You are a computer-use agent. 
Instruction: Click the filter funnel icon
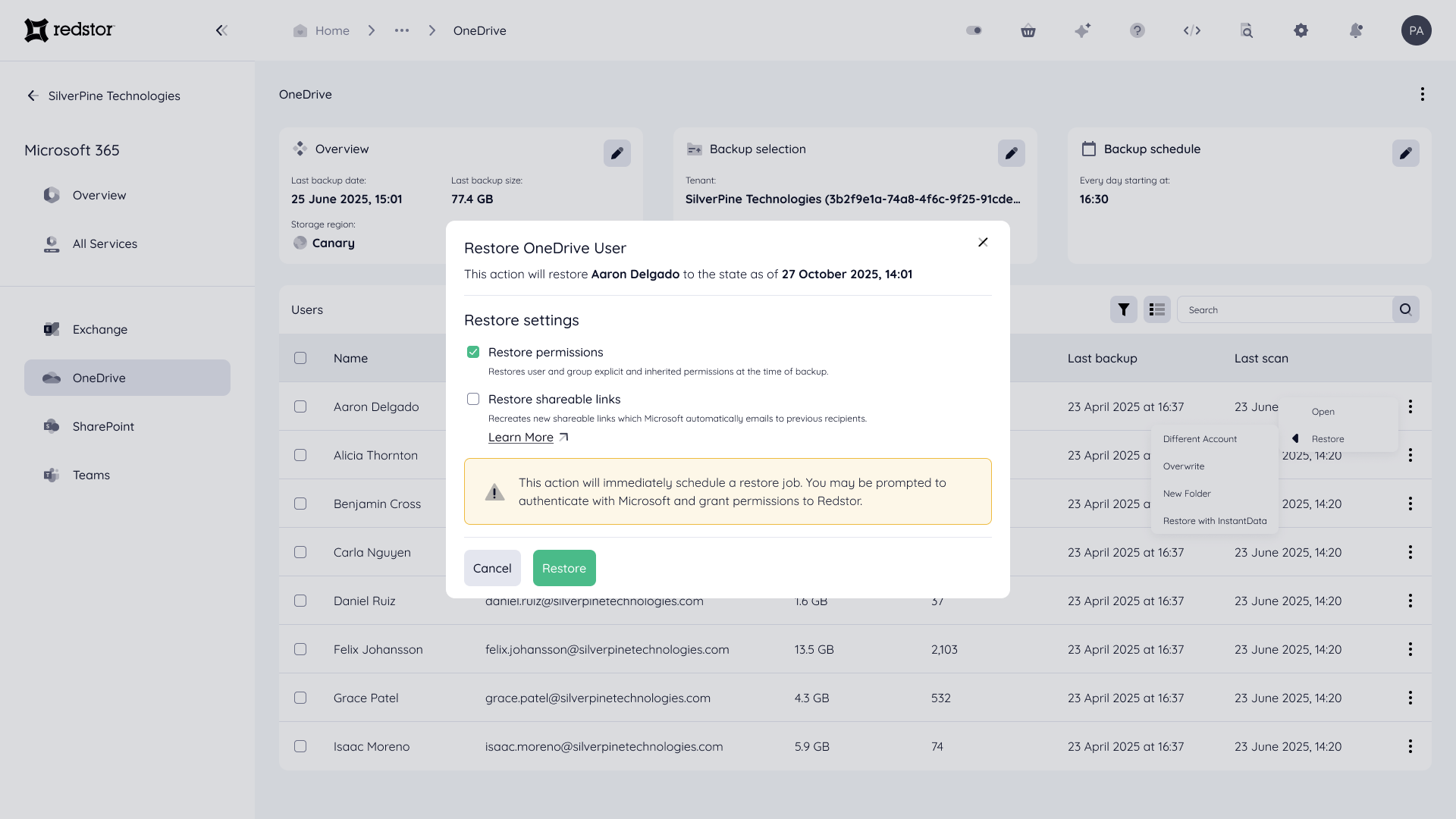pos(1124,309)
